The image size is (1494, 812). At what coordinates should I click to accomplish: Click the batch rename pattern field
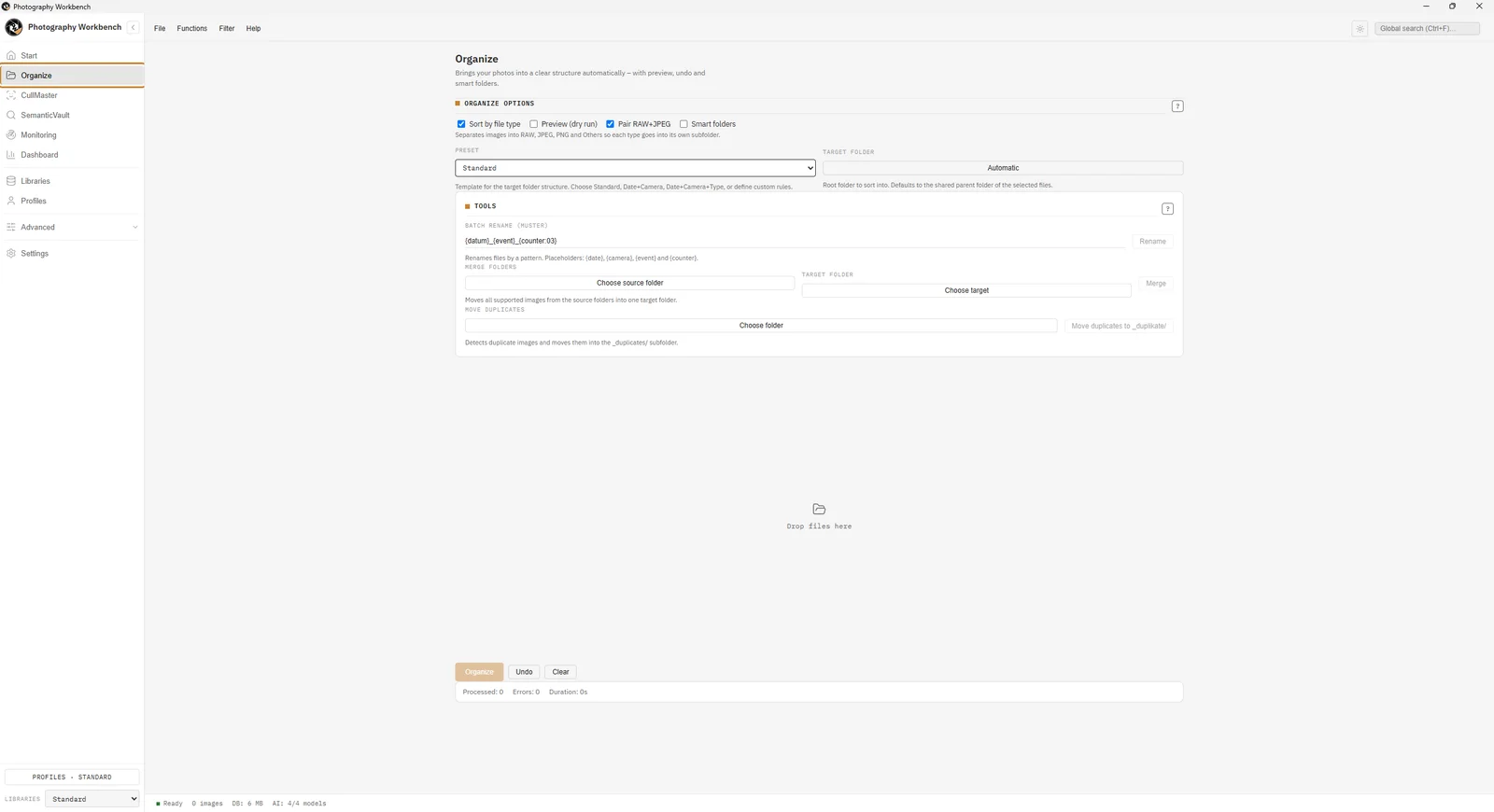[x=796, y=241]
